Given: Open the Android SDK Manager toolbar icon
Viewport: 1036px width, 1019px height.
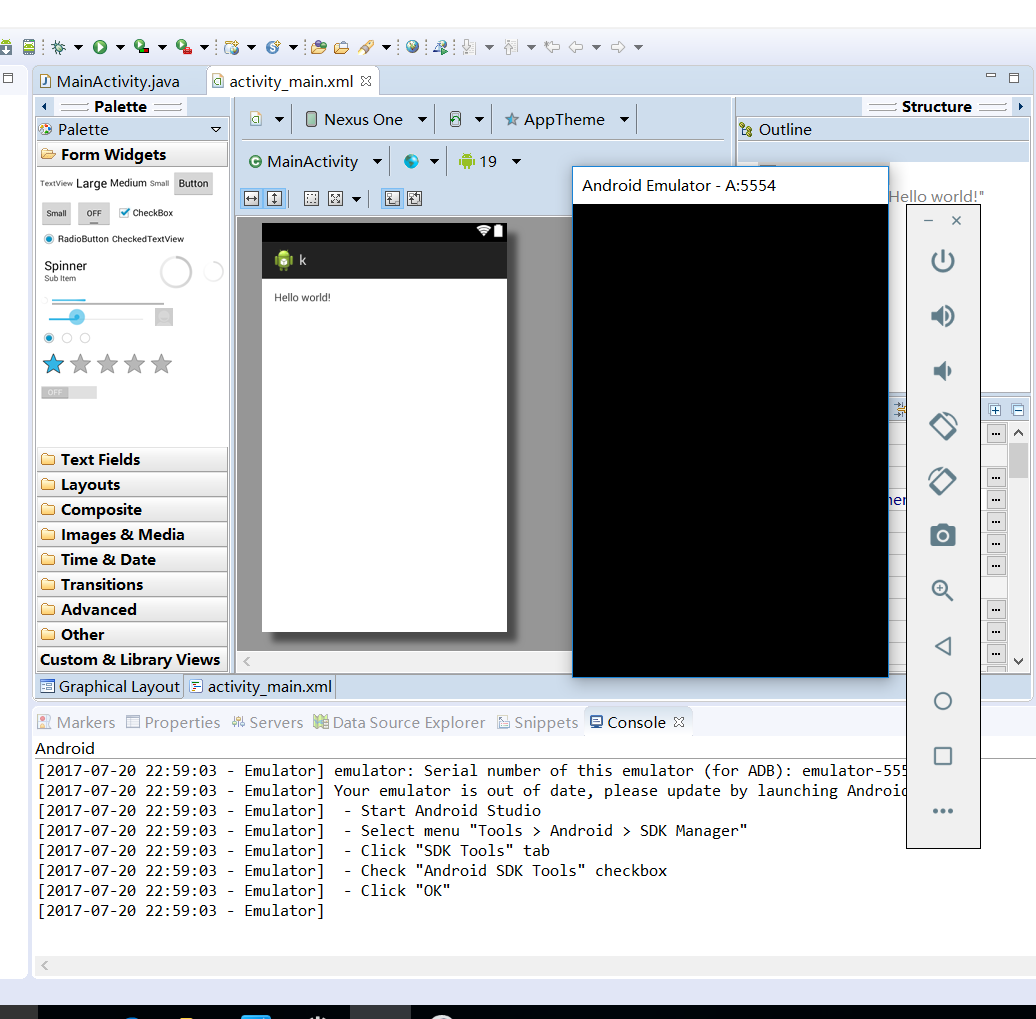Looking at the screenshot, I should [x=5, y=47].
